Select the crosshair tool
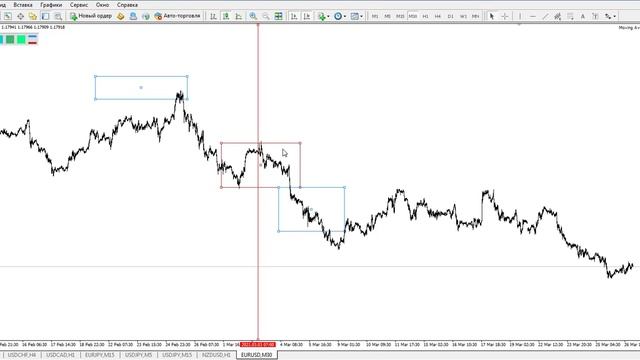Image resolution: width=640 pixels, height=360 pixels. pyautogui.click(x=505, y=16)
